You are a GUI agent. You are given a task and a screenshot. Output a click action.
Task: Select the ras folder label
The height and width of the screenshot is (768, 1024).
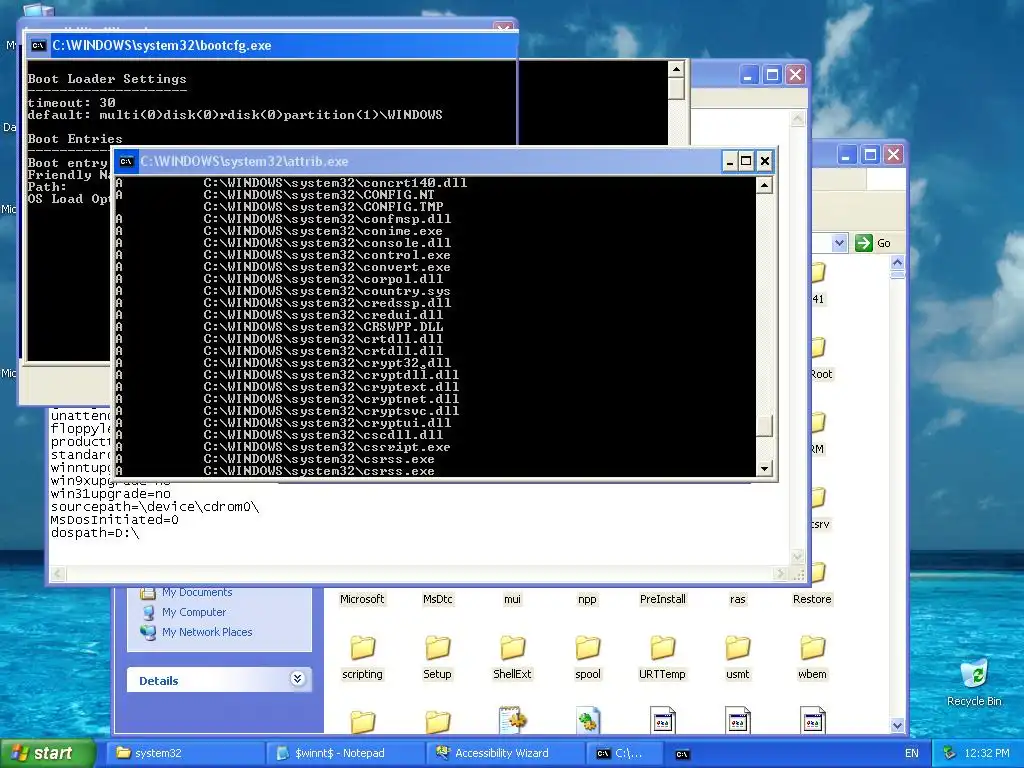(737, 600)
